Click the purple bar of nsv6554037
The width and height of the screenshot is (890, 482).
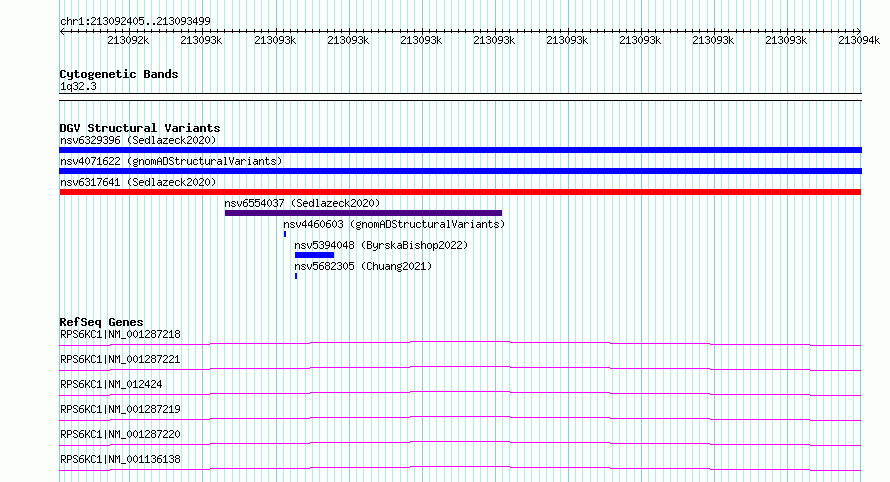(363, 213)
